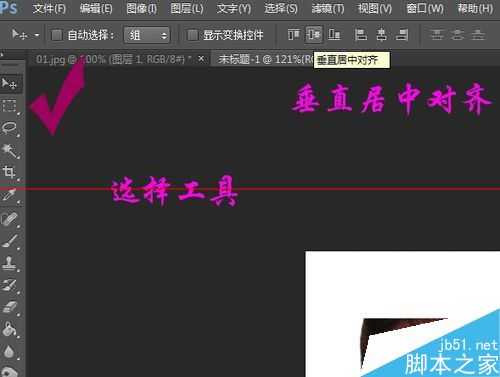
Task: Select the Brush tool
Action: coord(9,241)
